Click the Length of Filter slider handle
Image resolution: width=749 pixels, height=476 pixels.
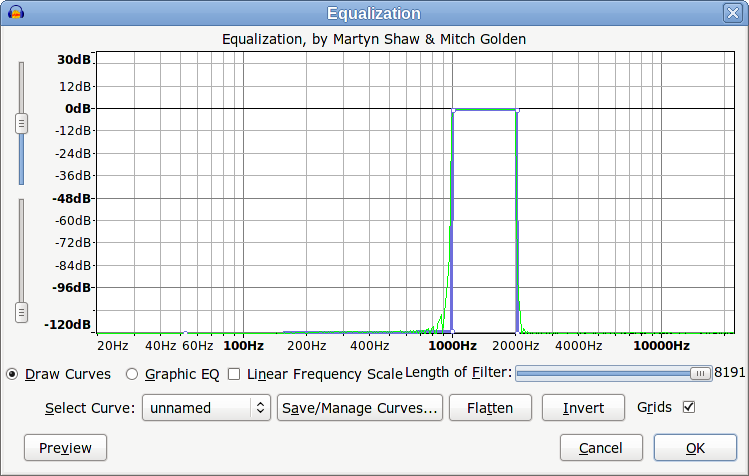701,373
